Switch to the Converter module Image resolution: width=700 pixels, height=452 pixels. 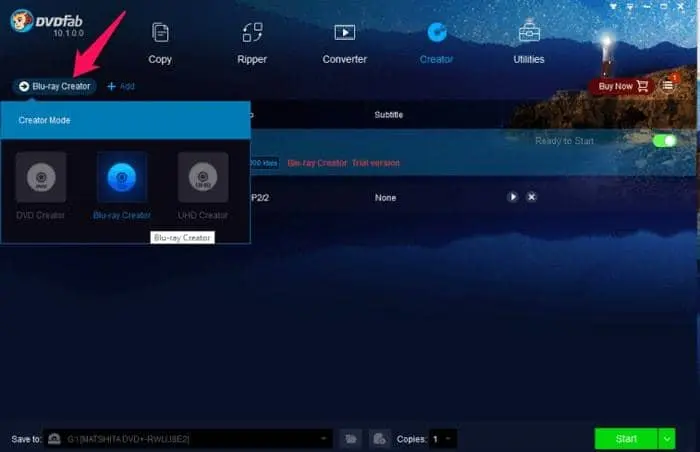click(345, 43)
